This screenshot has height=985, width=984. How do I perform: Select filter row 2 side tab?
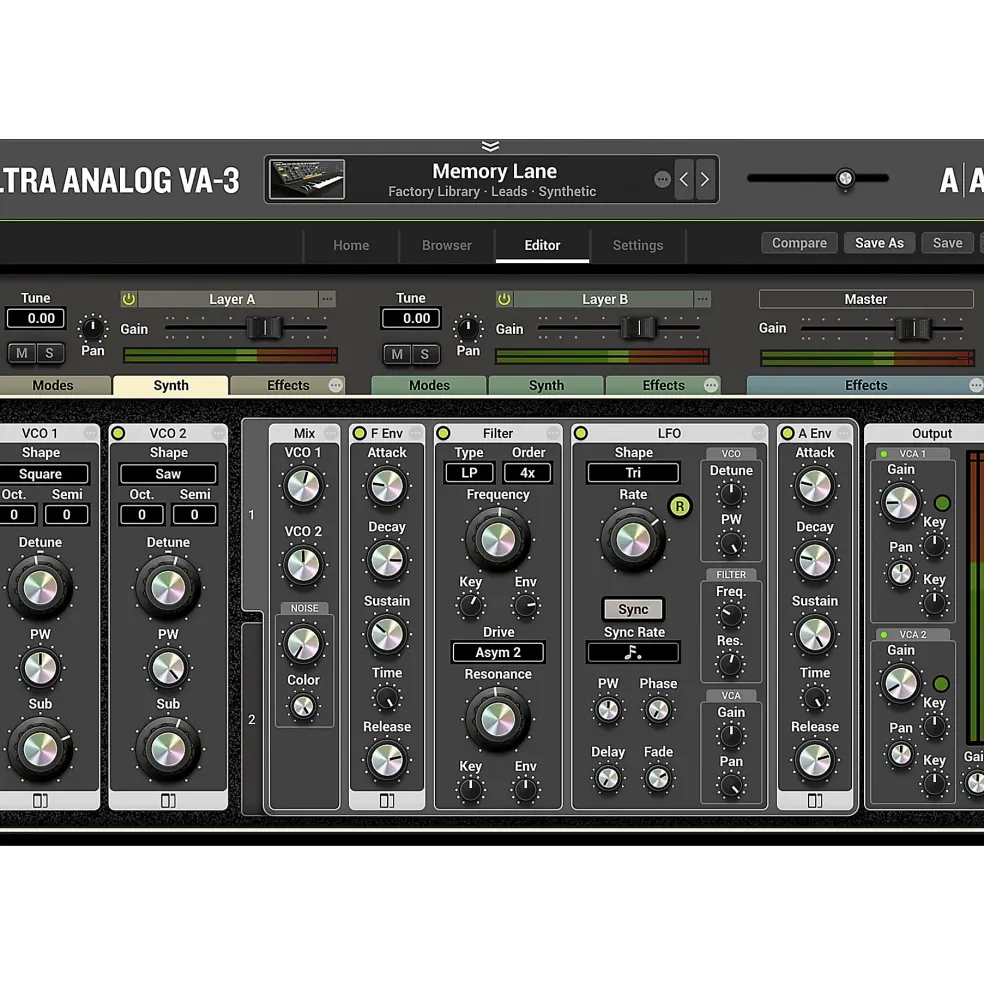tap(252, 719)
